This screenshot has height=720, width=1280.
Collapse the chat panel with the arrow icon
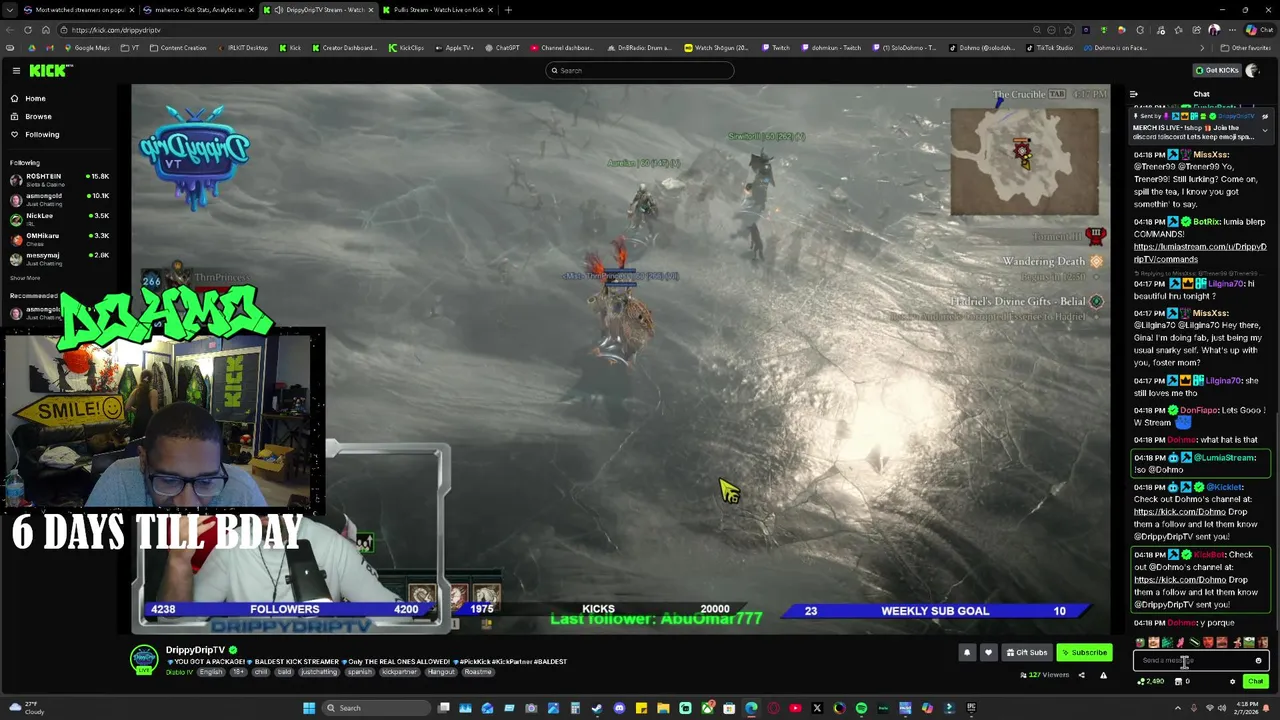[x=1133, y=94]
